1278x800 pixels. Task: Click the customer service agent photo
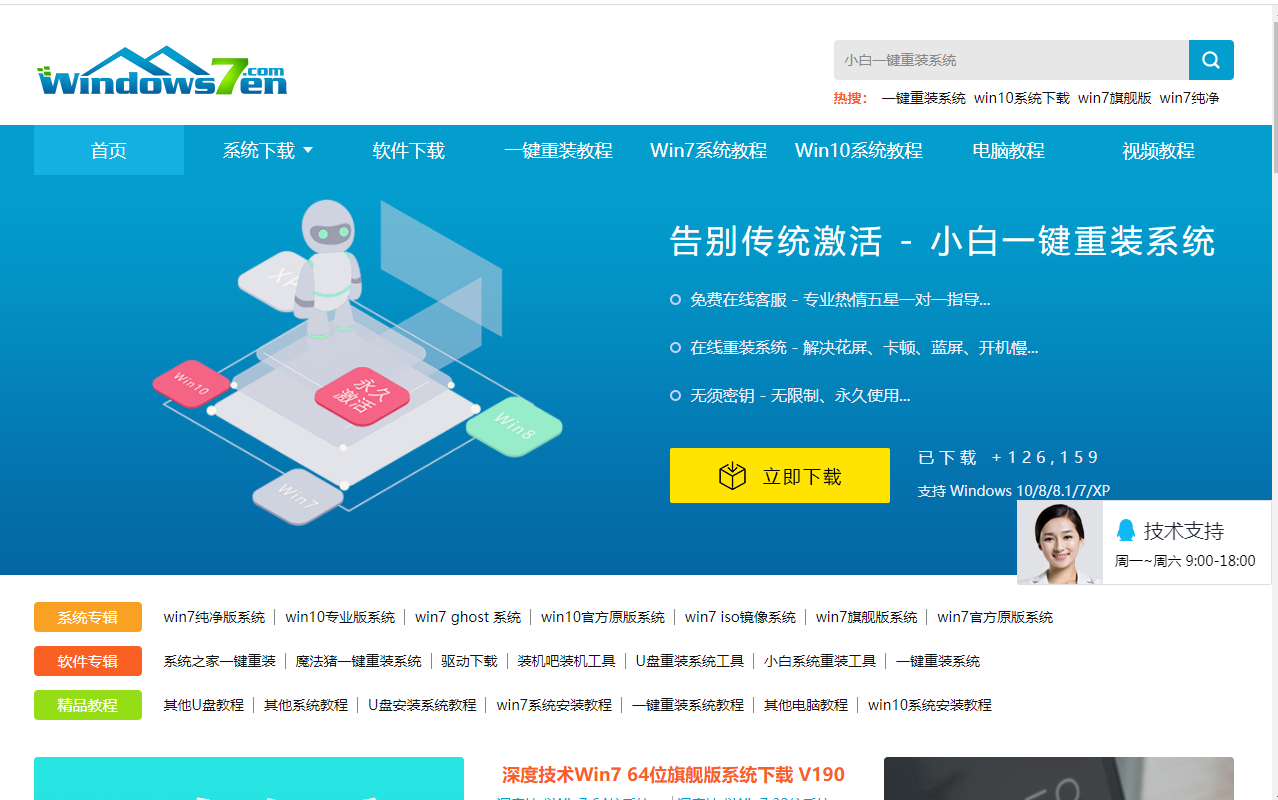1060,542
